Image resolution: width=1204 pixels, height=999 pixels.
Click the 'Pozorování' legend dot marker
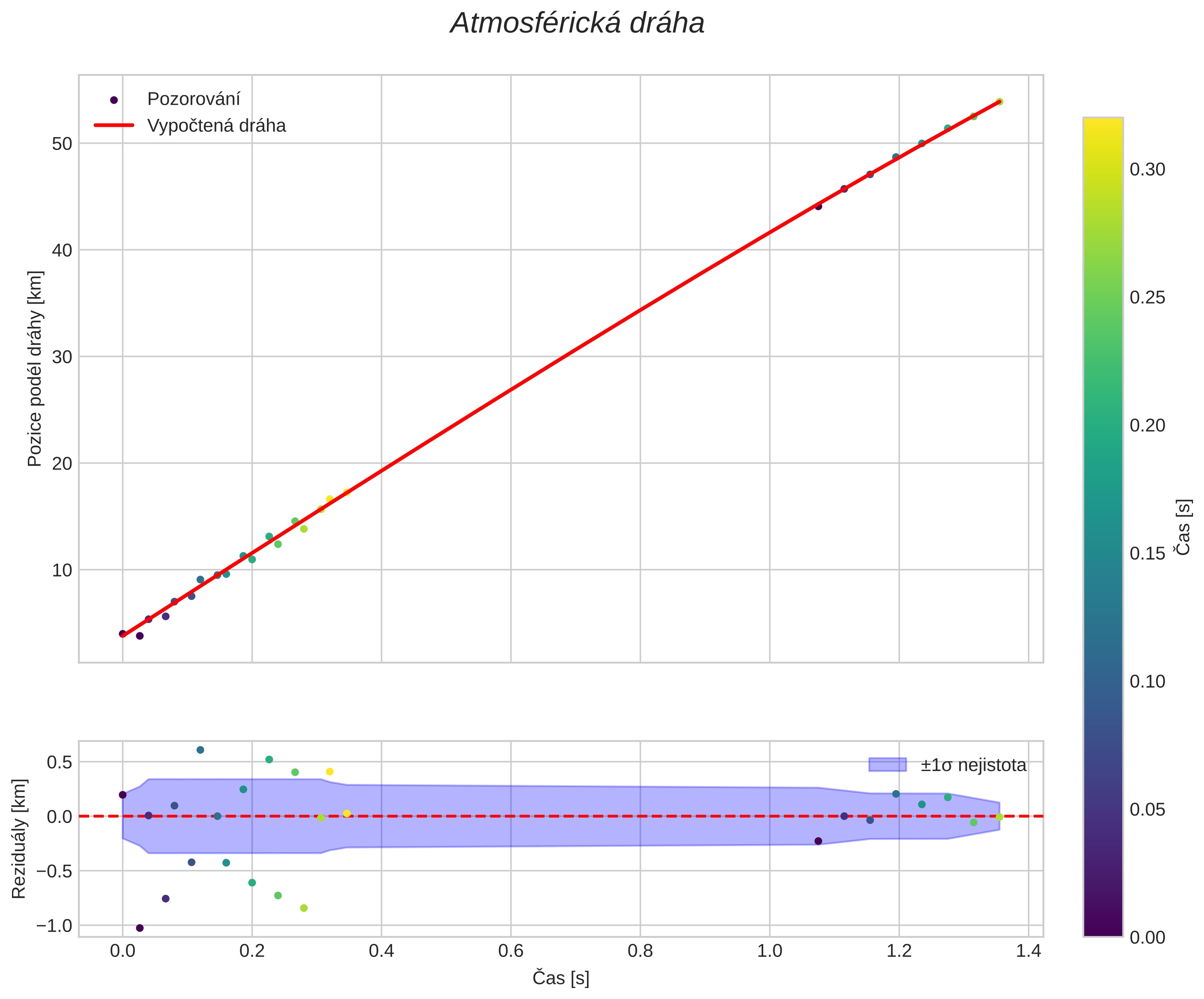(114, 100)
